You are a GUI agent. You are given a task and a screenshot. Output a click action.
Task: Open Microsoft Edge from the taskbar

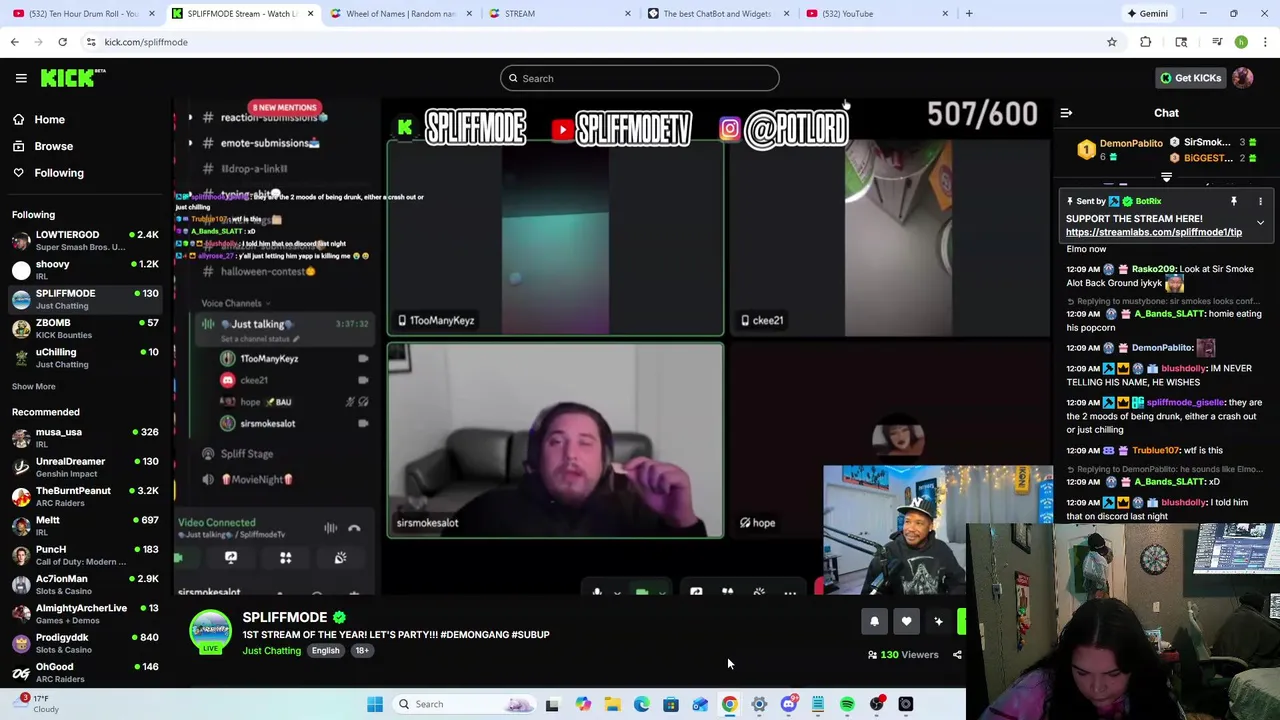point(641,704)
